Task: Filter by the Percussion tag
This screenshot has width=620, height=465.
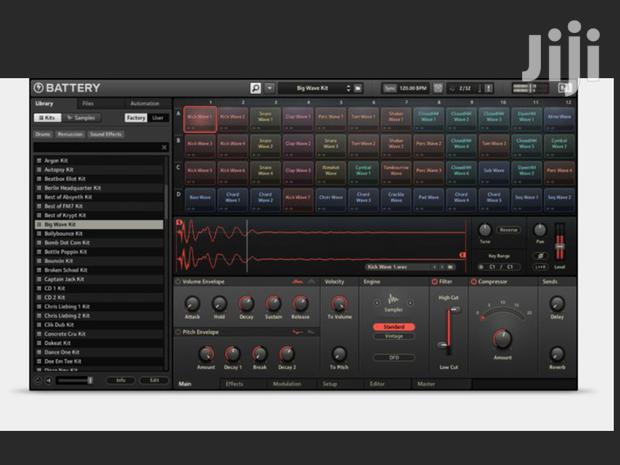Action: [70, 134]
